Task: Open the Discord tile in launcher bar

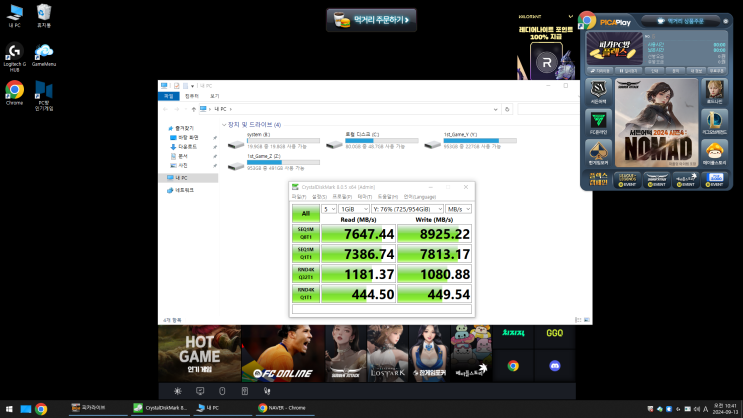Action: tap(554, 366)
